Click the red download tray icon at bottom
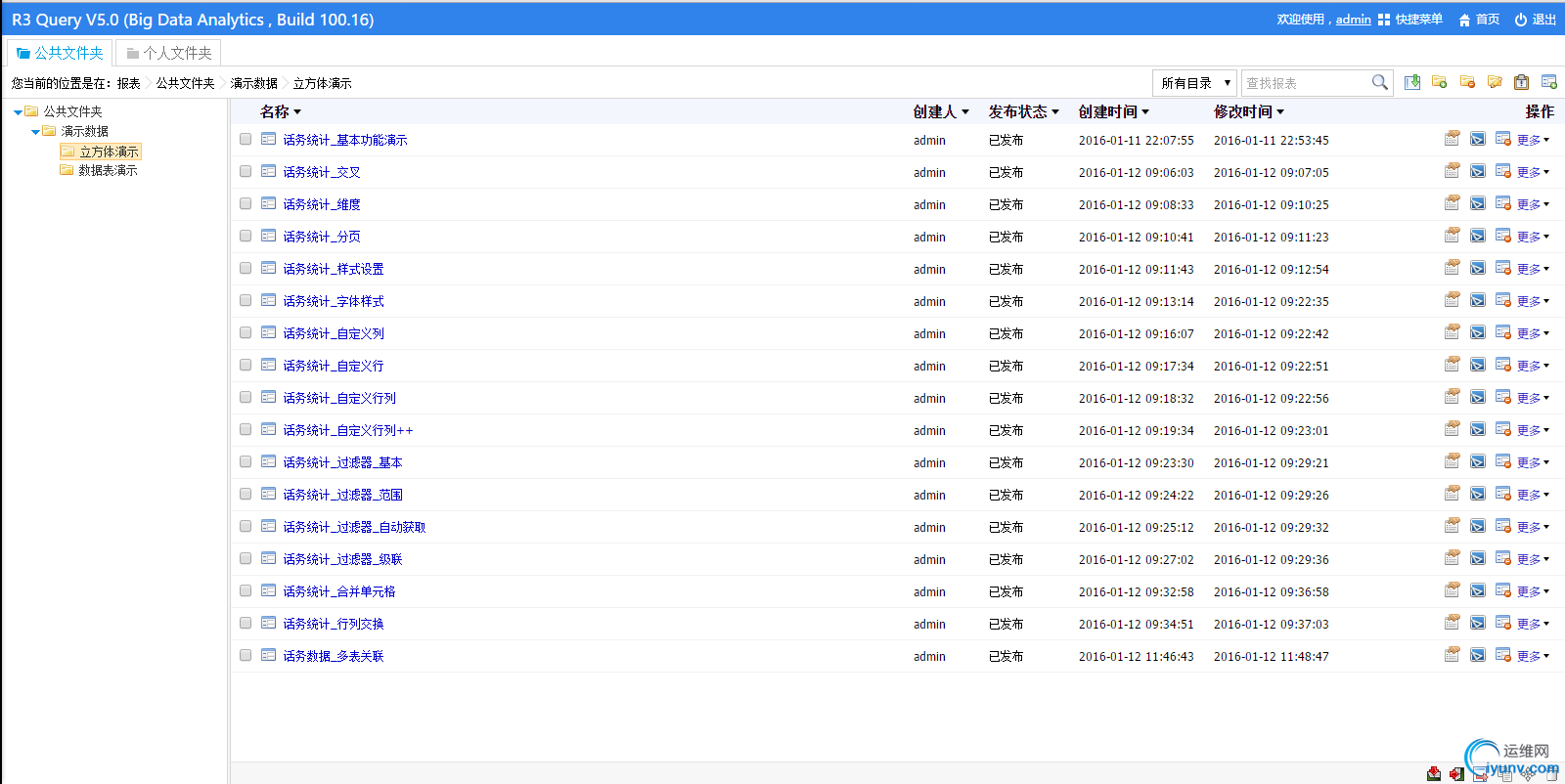The image size is (1565, 784). [1434, 774]
